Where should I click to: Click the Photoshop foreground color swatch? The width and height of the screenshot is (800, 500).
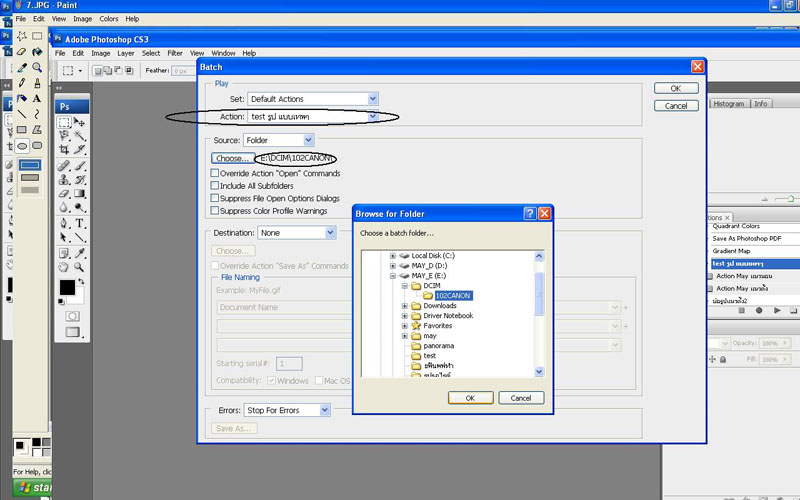[67, 288]
